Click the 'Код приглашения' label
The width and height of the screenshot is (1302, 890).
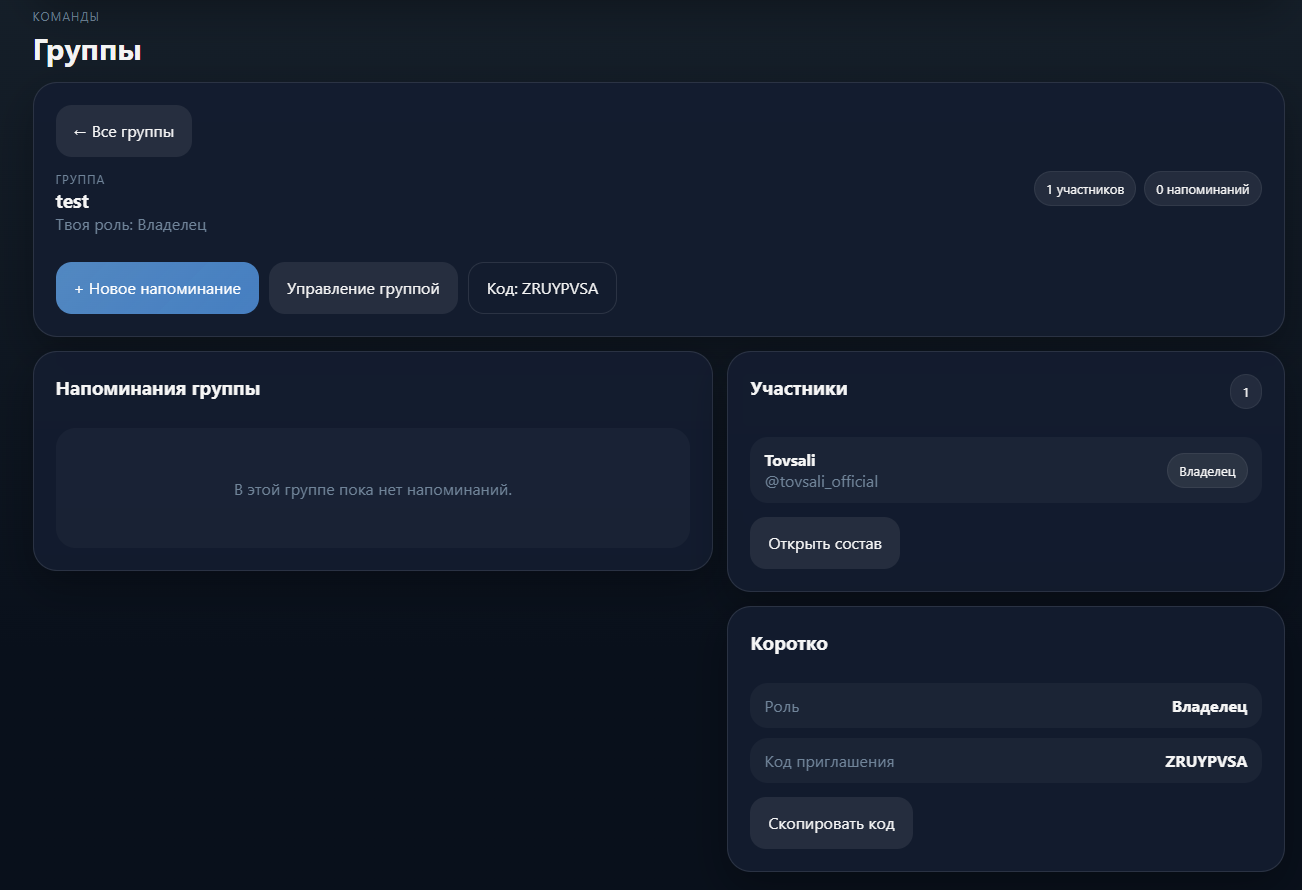coord(828,761)
